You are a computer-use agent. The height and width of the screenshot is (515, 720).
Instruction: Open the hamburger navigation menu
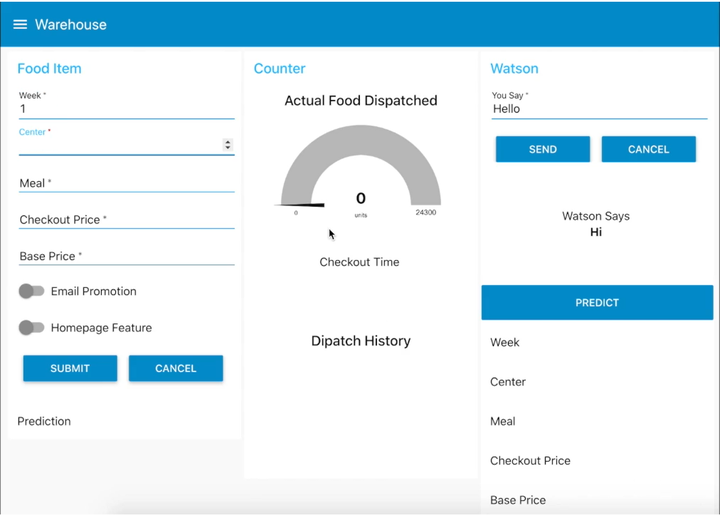pyautogui.click(x=20, y=24)
